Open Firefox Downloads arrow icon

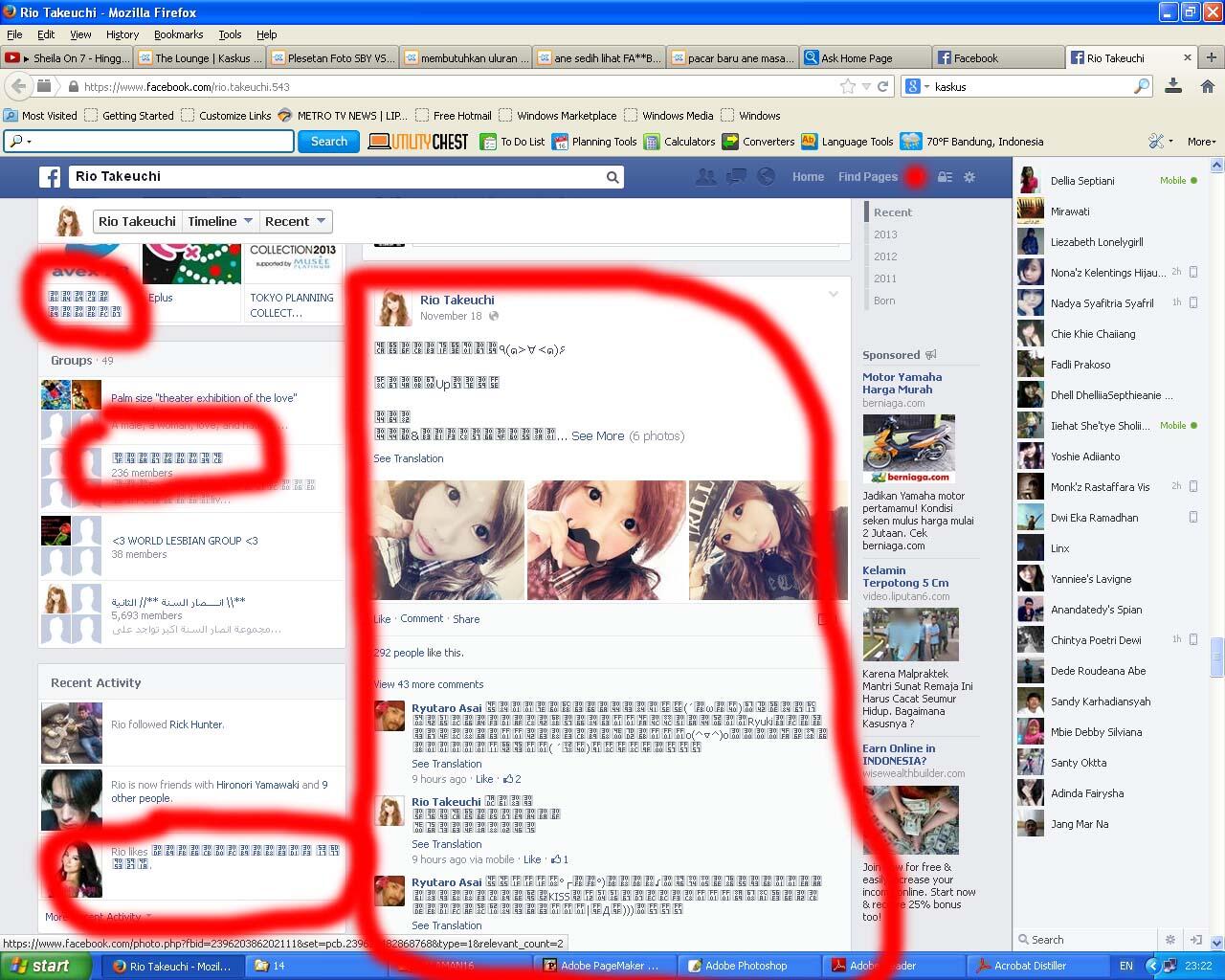(1173, 86)
